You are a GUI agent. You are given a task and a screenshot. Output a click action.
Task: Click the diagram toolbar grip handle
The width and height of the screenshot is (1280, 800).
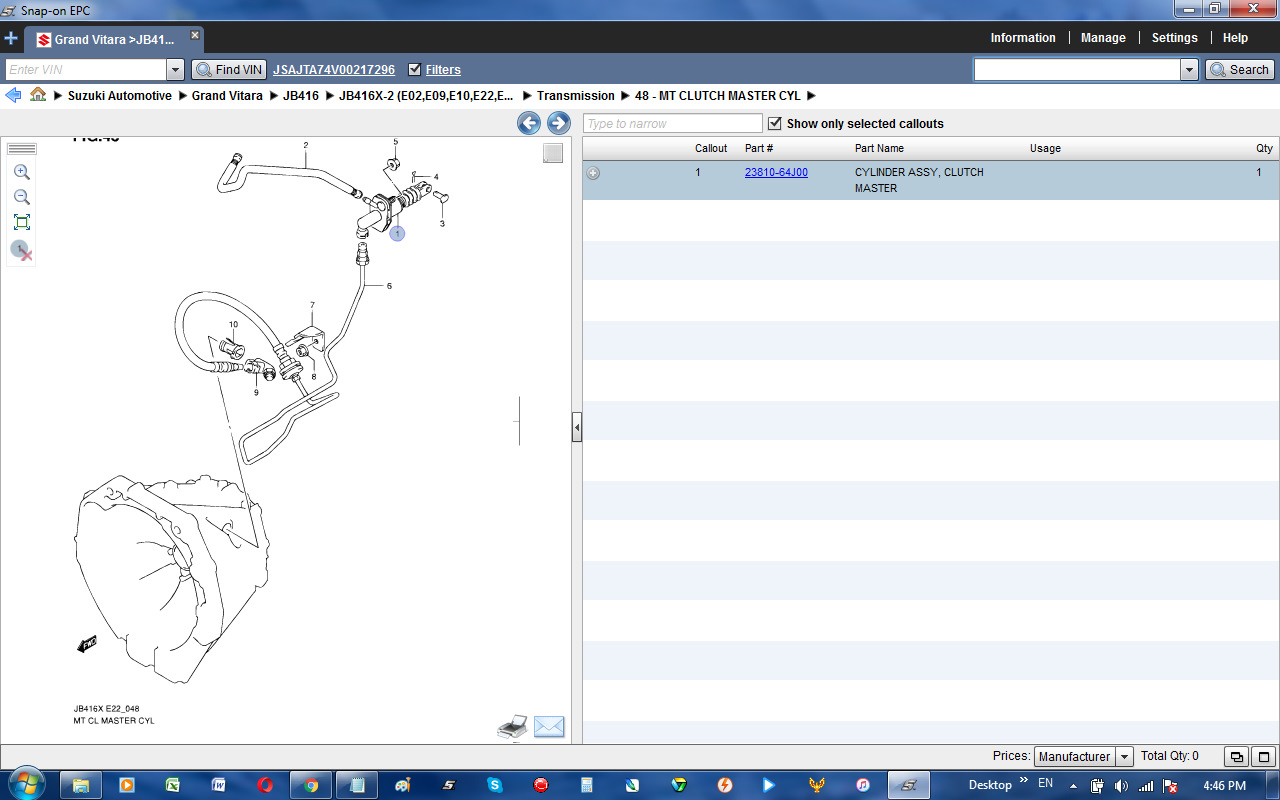click(x=22, y=149)
